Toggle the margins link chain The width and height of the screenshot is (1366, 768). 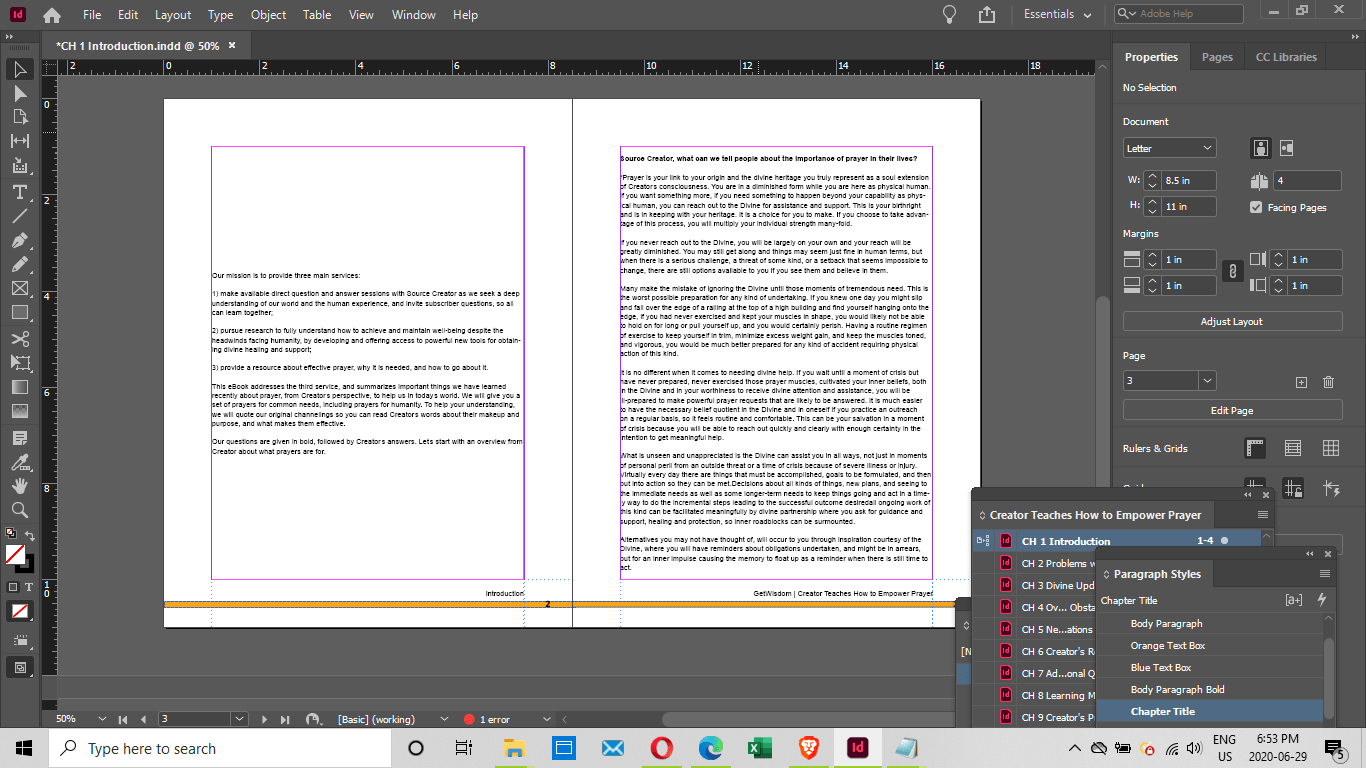[x=1232, y=271]
